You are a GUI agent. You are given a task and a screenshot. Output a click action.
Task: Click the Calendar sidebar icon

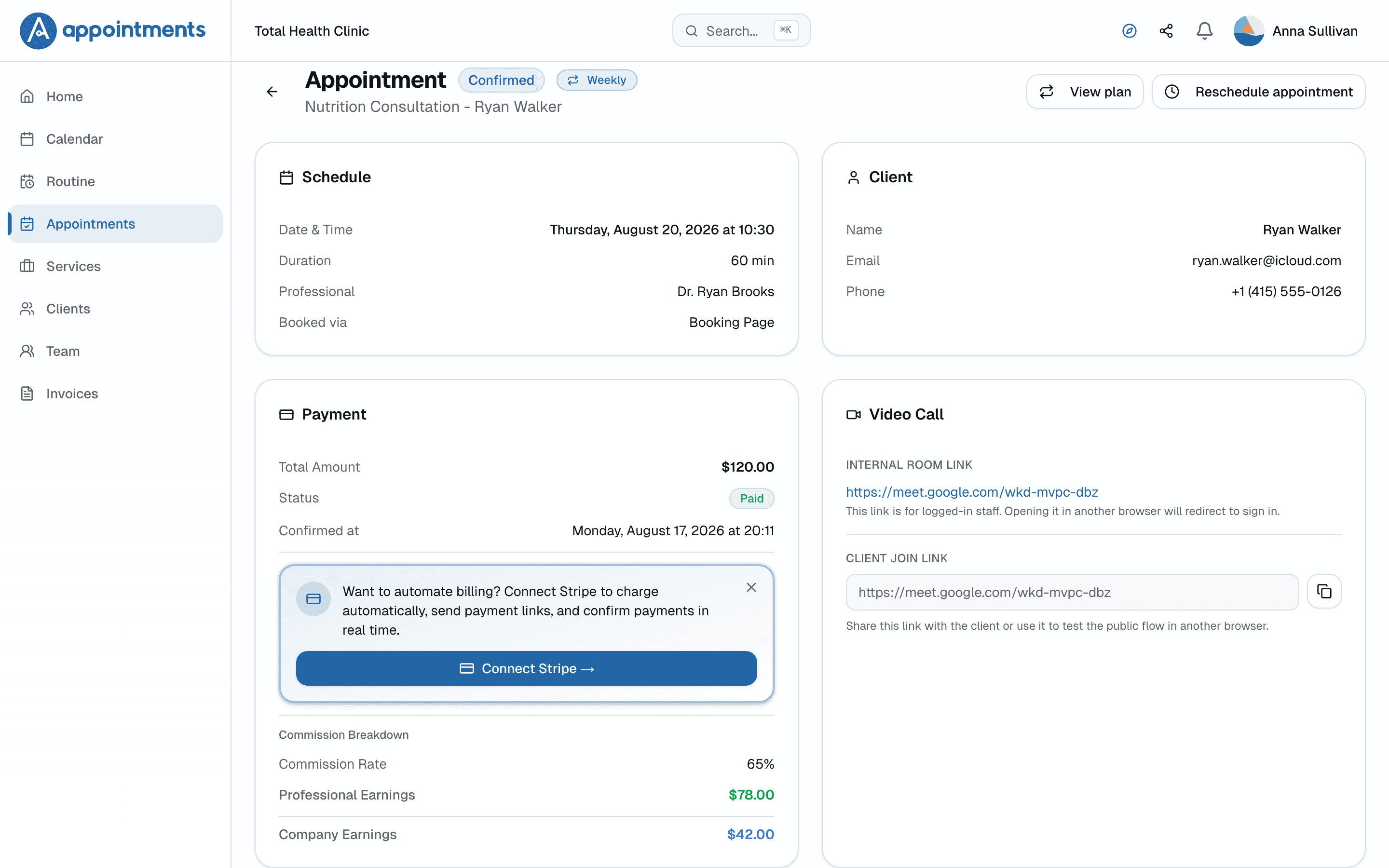27,139
